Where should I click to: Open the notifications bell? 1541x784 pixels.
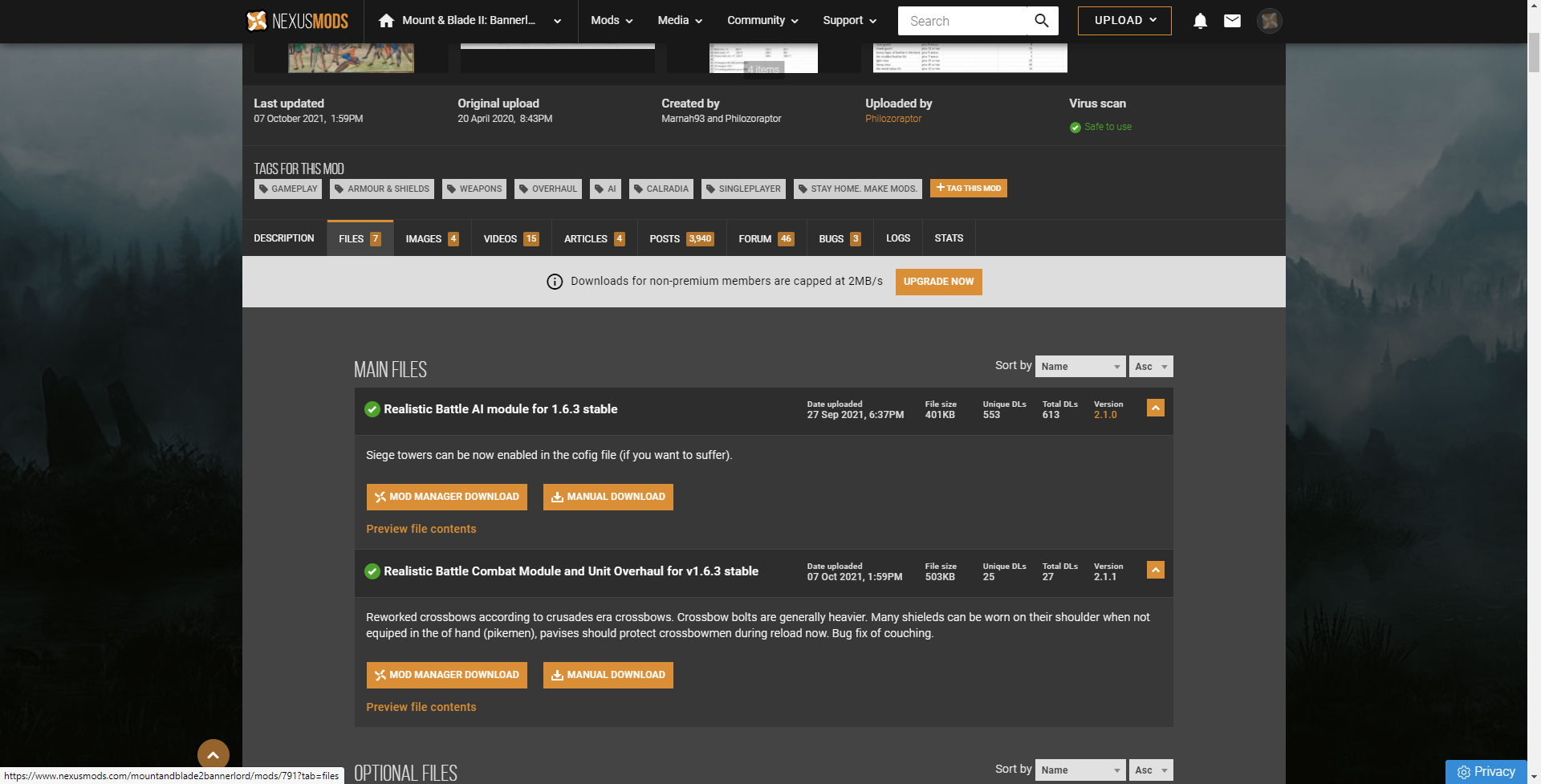(1200, 21)
